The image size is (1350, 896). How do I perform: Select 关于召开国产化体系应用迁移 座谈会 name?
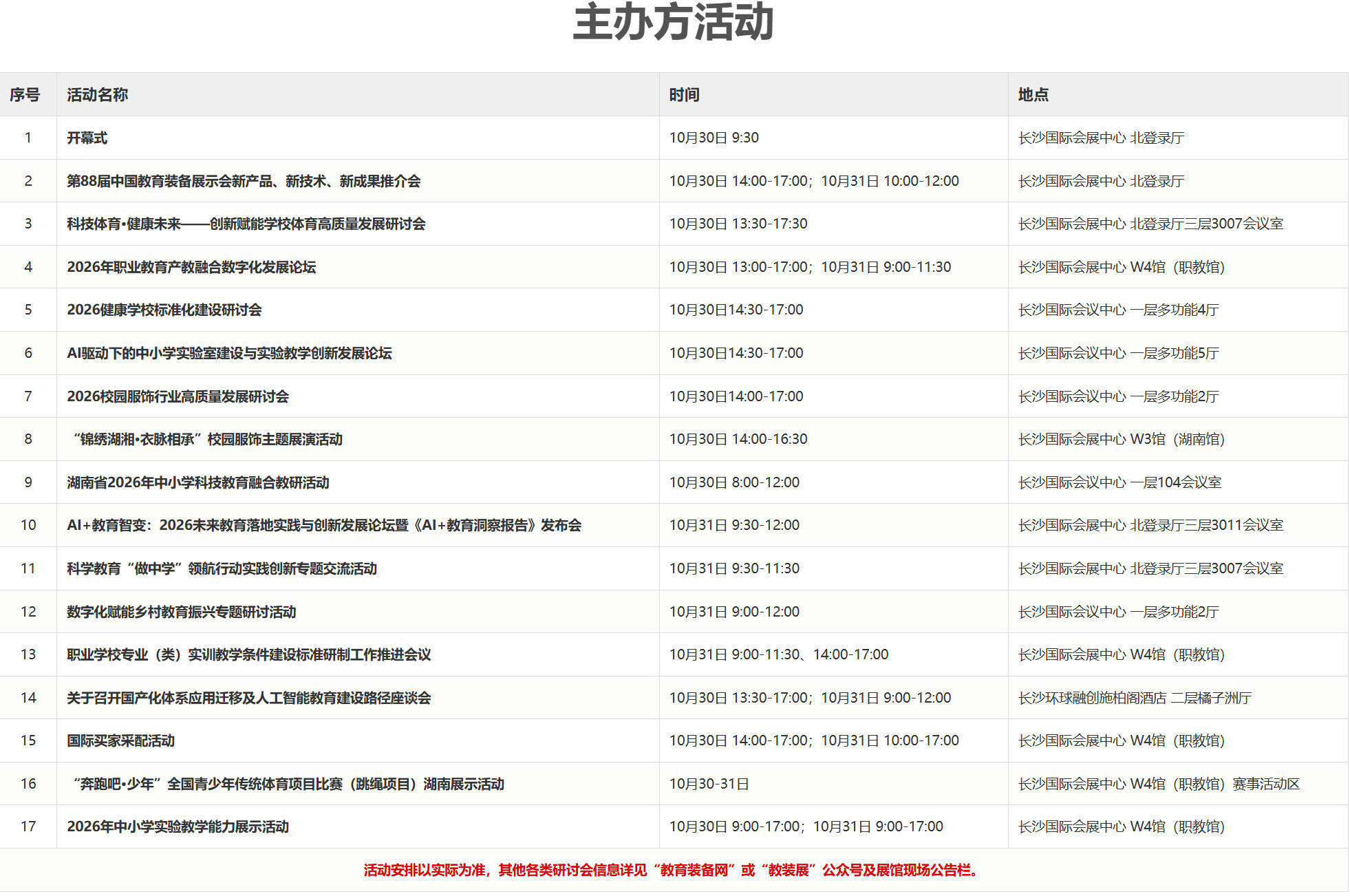pos(248,698)
